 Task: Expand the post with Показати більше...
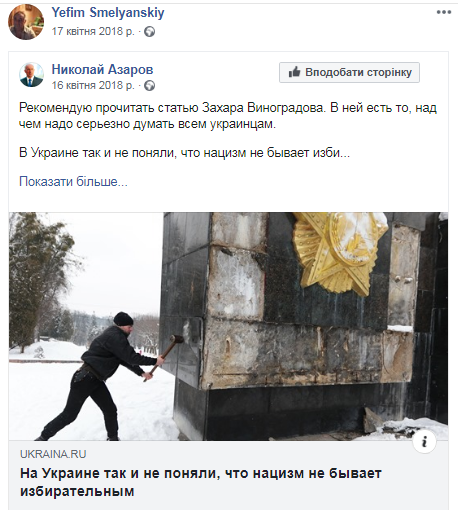coord(73,182)
